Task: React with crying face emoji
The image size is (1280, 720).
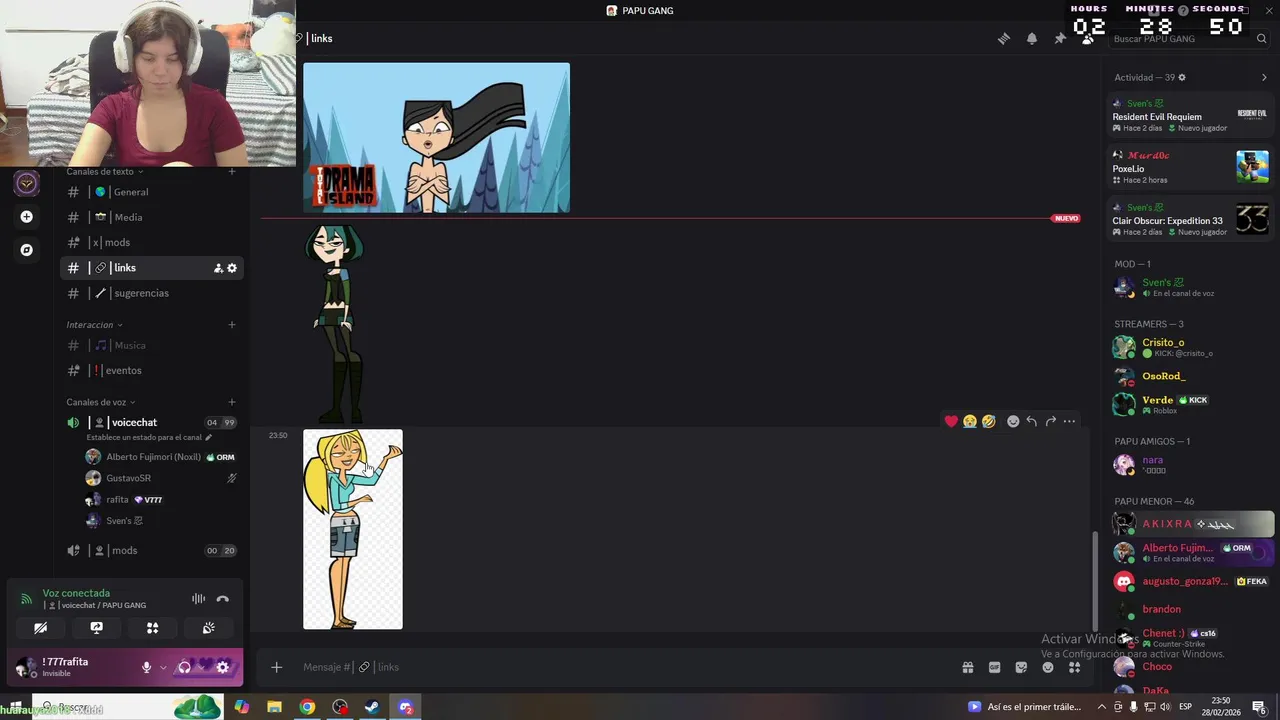Action: pos(970,421)
